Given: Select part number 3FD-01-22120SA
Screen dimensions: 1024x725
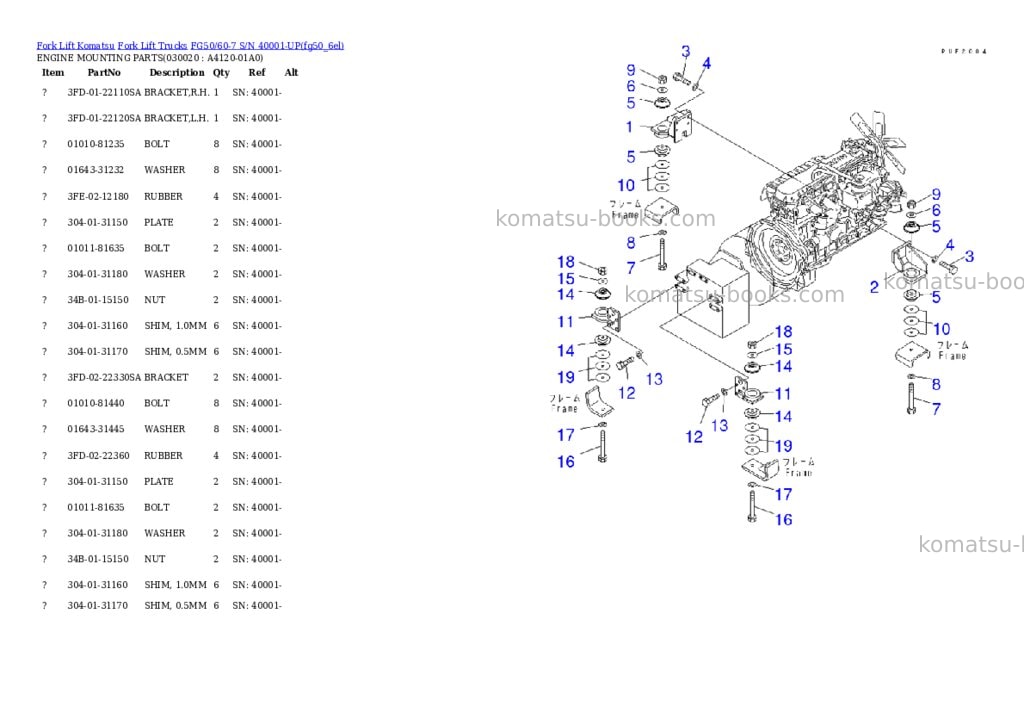Looking at the screenshot, I should pos(104,118).
